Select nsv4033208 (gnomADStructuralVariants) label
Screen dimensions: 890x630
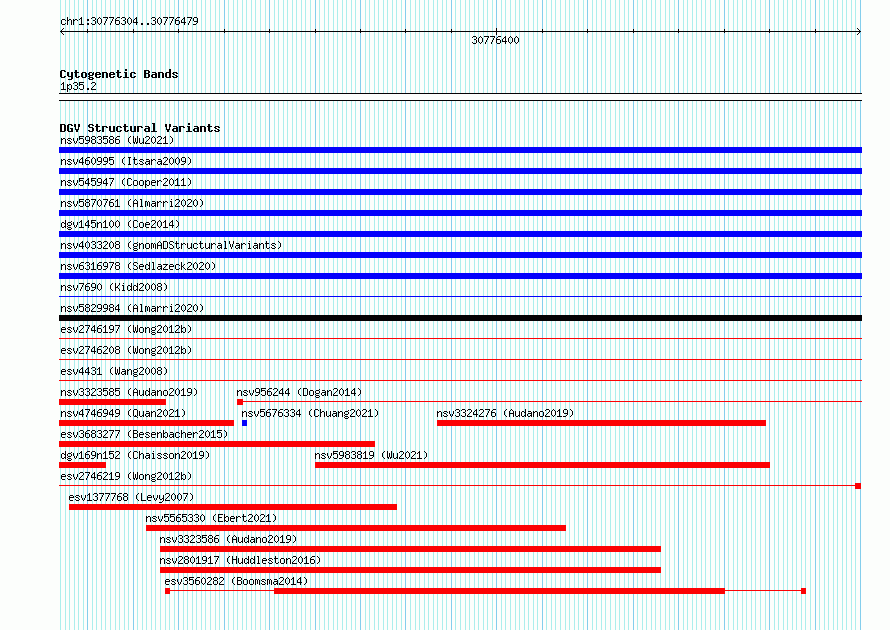[171, 245]
